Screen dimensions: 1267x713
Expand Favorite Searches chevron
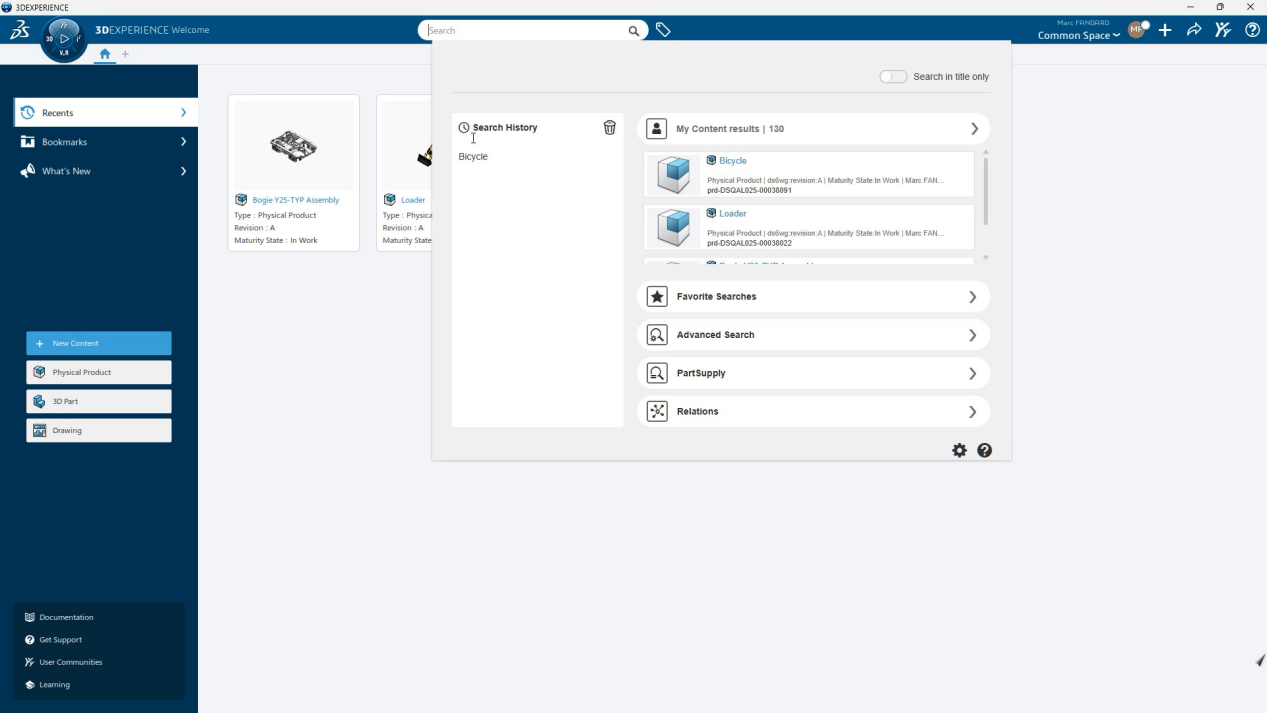point(973,297)
